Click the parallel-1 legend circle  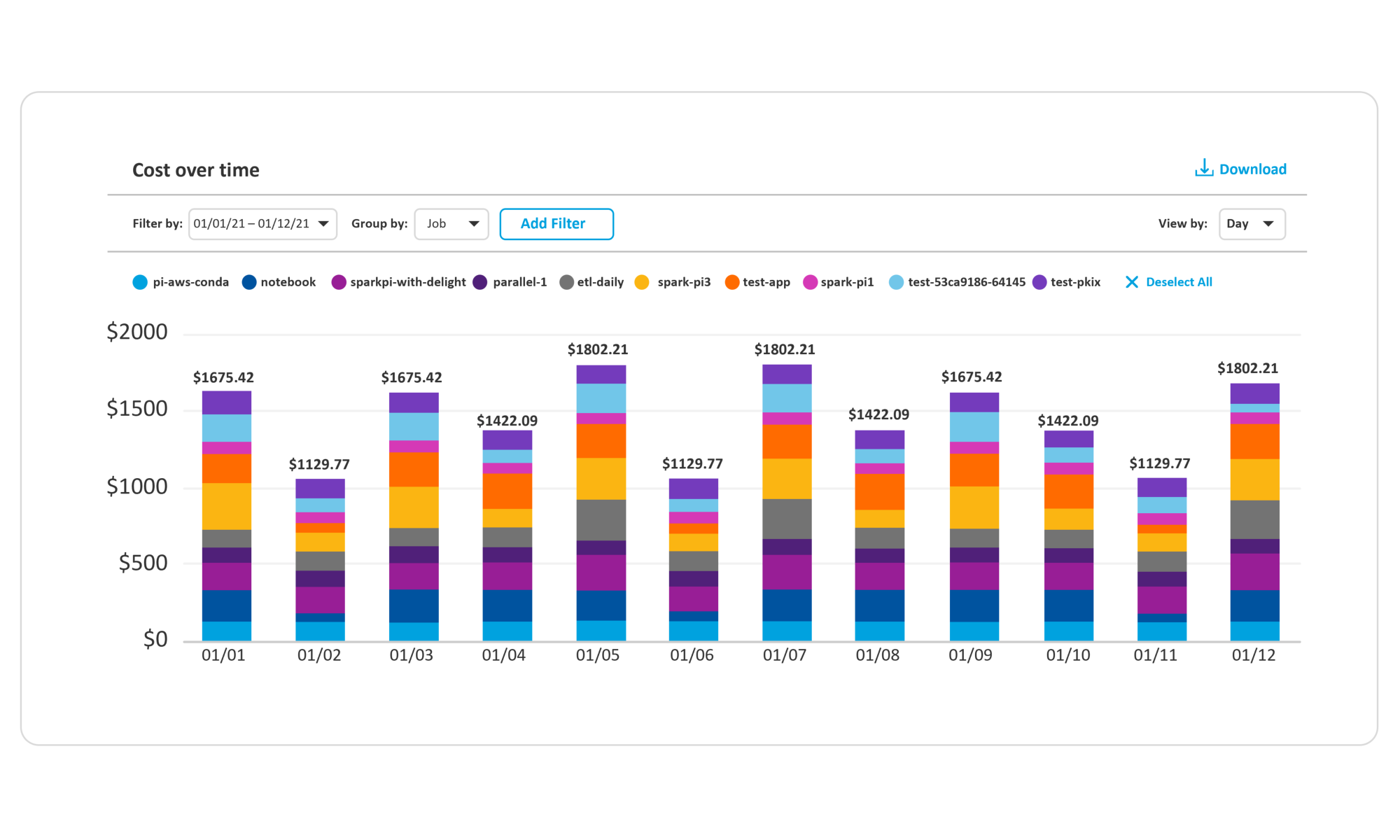tap(480, 282)
